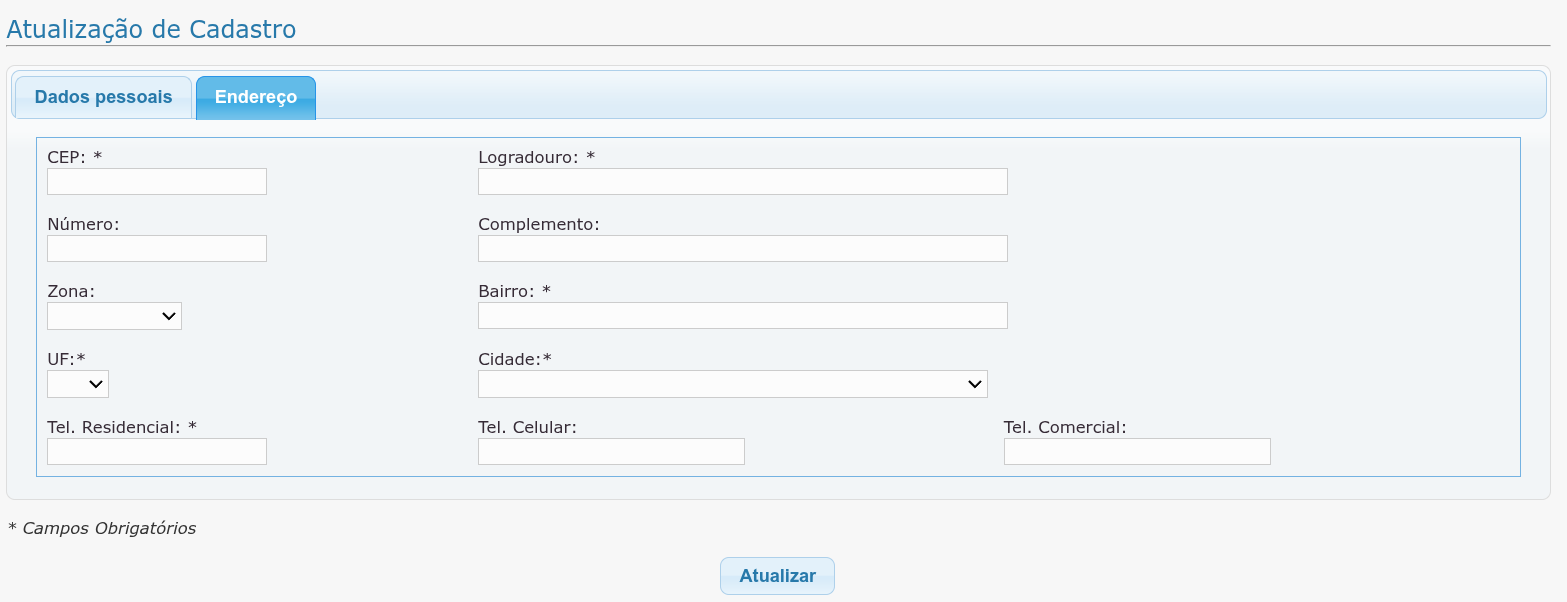Click the Atualizar button
The image size is (1567, 602).
(x=777, y=576)
